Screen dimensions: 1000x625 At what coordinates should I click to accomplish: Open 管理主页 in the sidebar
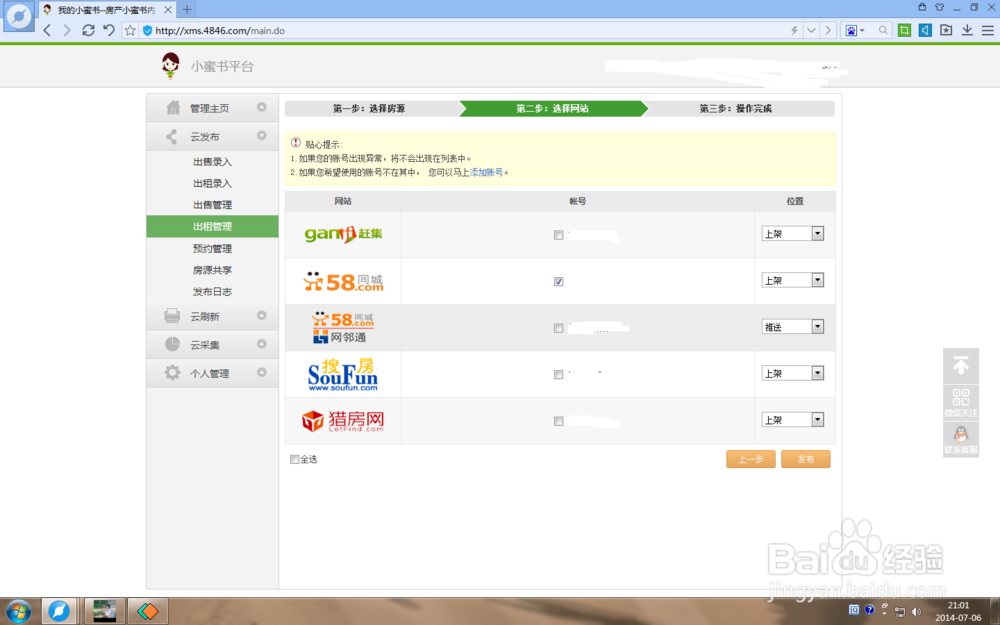[212, 108]
